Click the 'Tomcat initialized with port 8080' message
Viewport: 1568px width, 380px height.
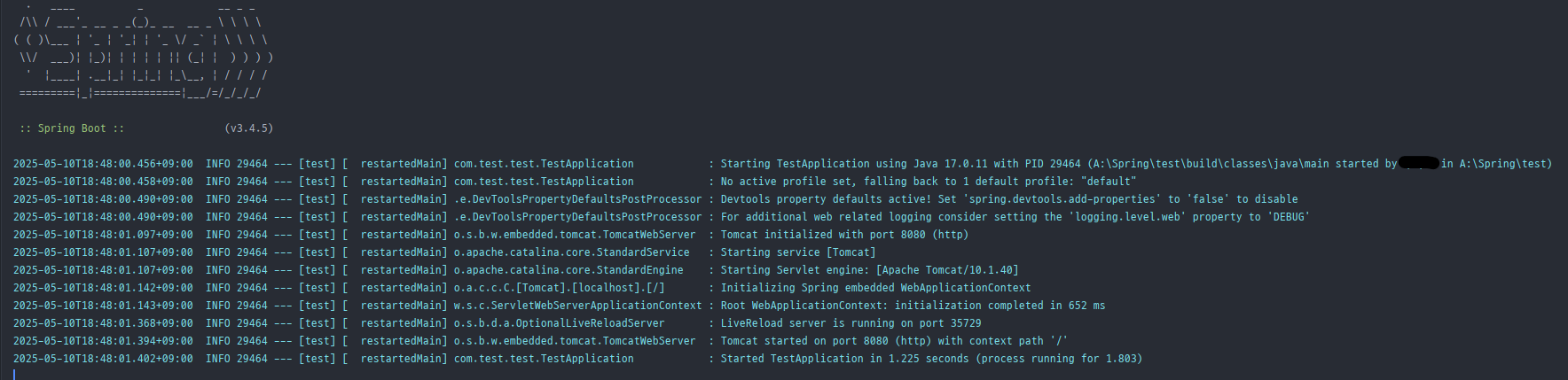click(844, 235)
